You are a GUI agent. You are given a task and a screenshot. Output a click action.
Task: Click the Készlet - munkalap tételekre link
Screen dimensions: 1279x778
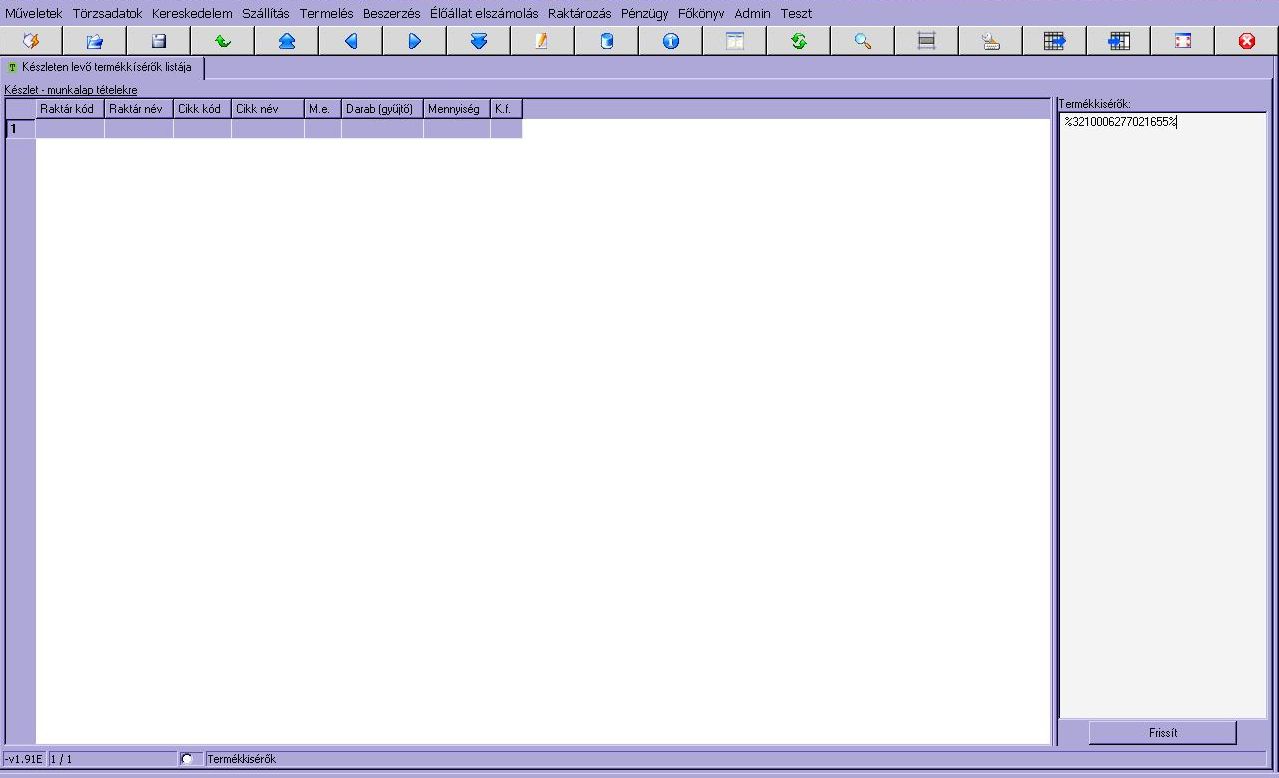[71, 90]
